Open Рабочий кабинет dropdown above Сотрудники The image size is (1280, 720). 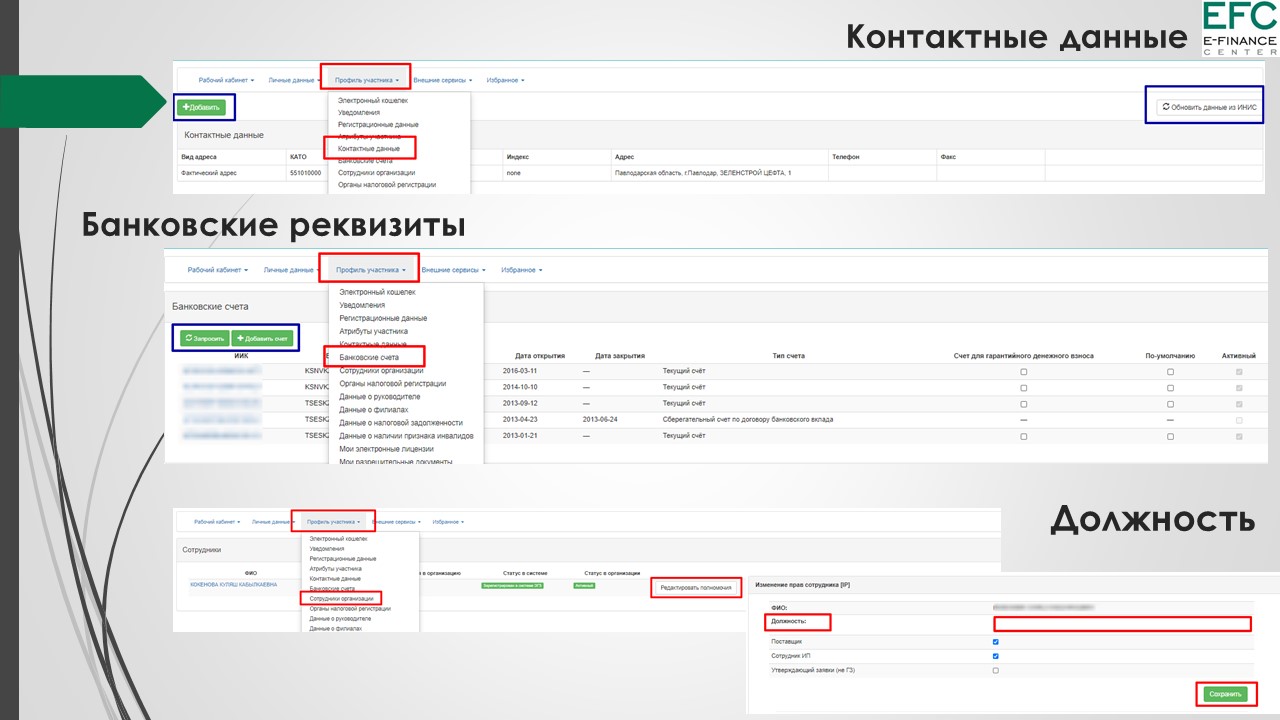point(218,522)
